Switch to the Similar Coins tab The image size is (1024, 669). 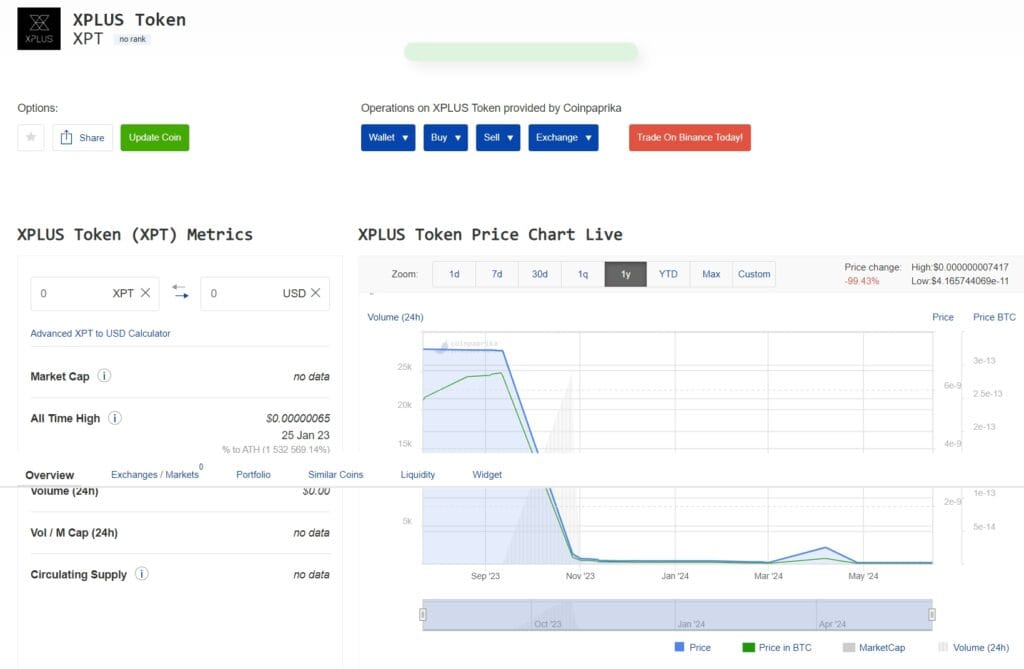[x=336, y=474]
